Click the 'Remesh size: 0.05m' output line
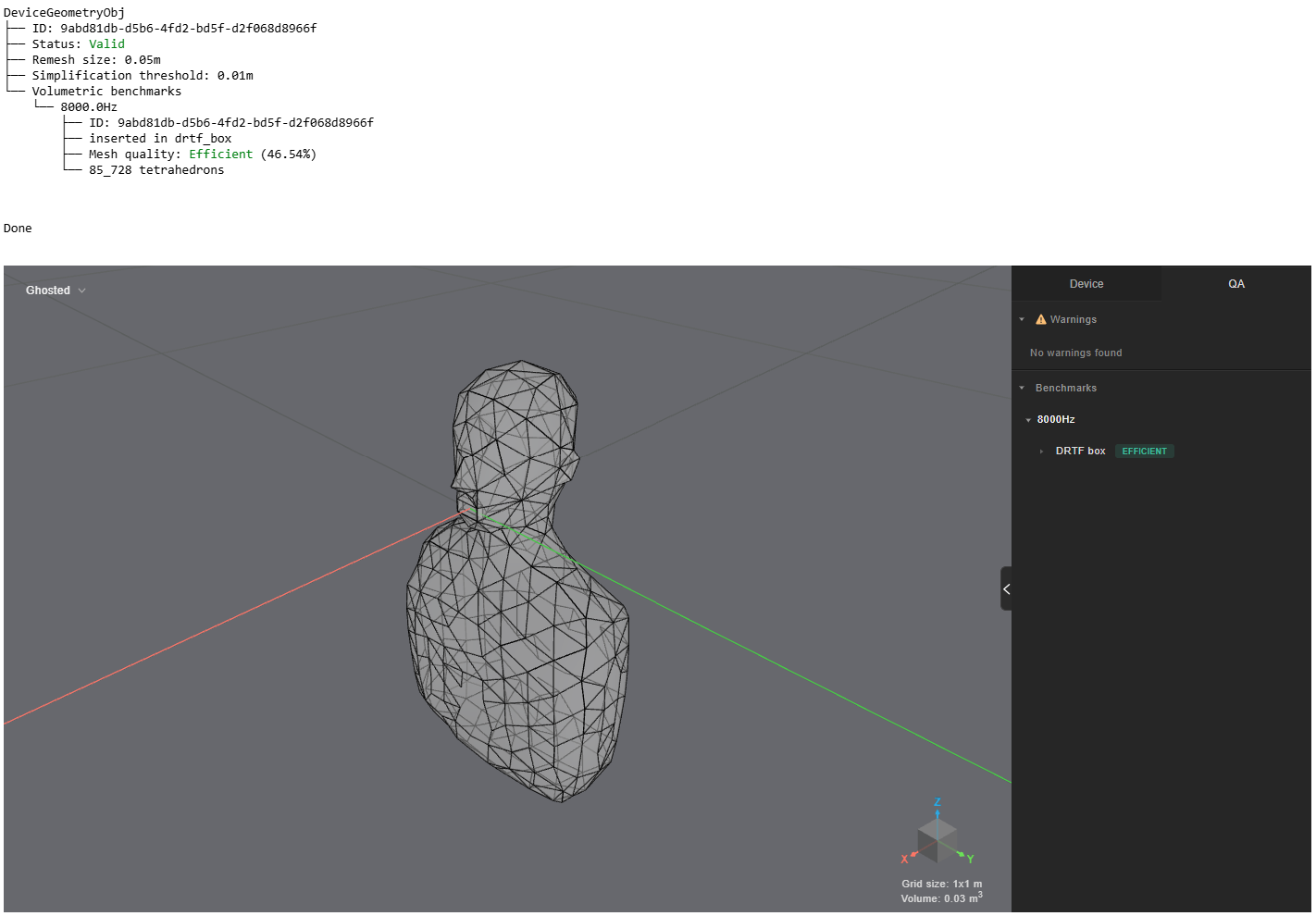The height and width of the screenshot is (916, 1316). 96,59
